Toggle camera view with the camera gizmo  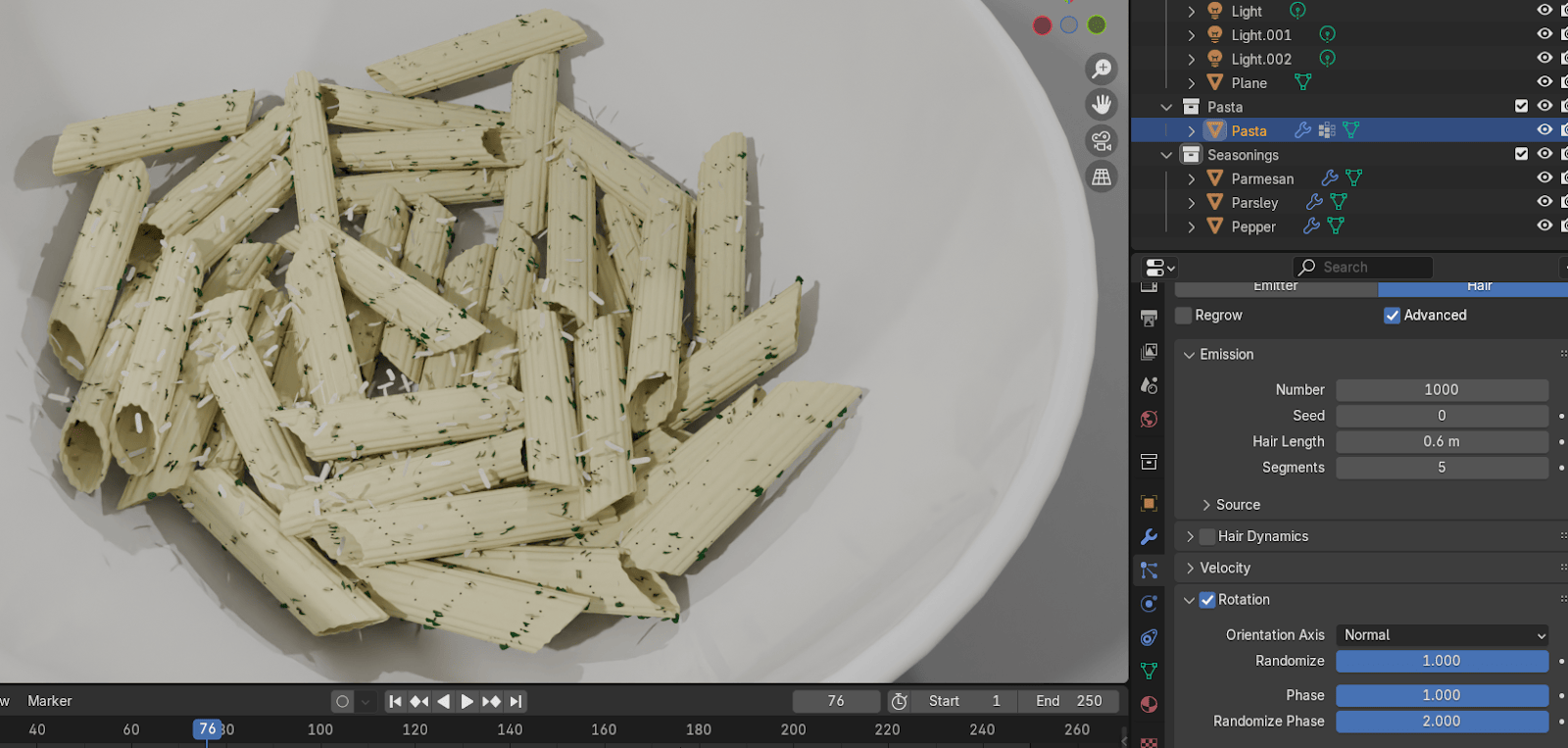1102,141
